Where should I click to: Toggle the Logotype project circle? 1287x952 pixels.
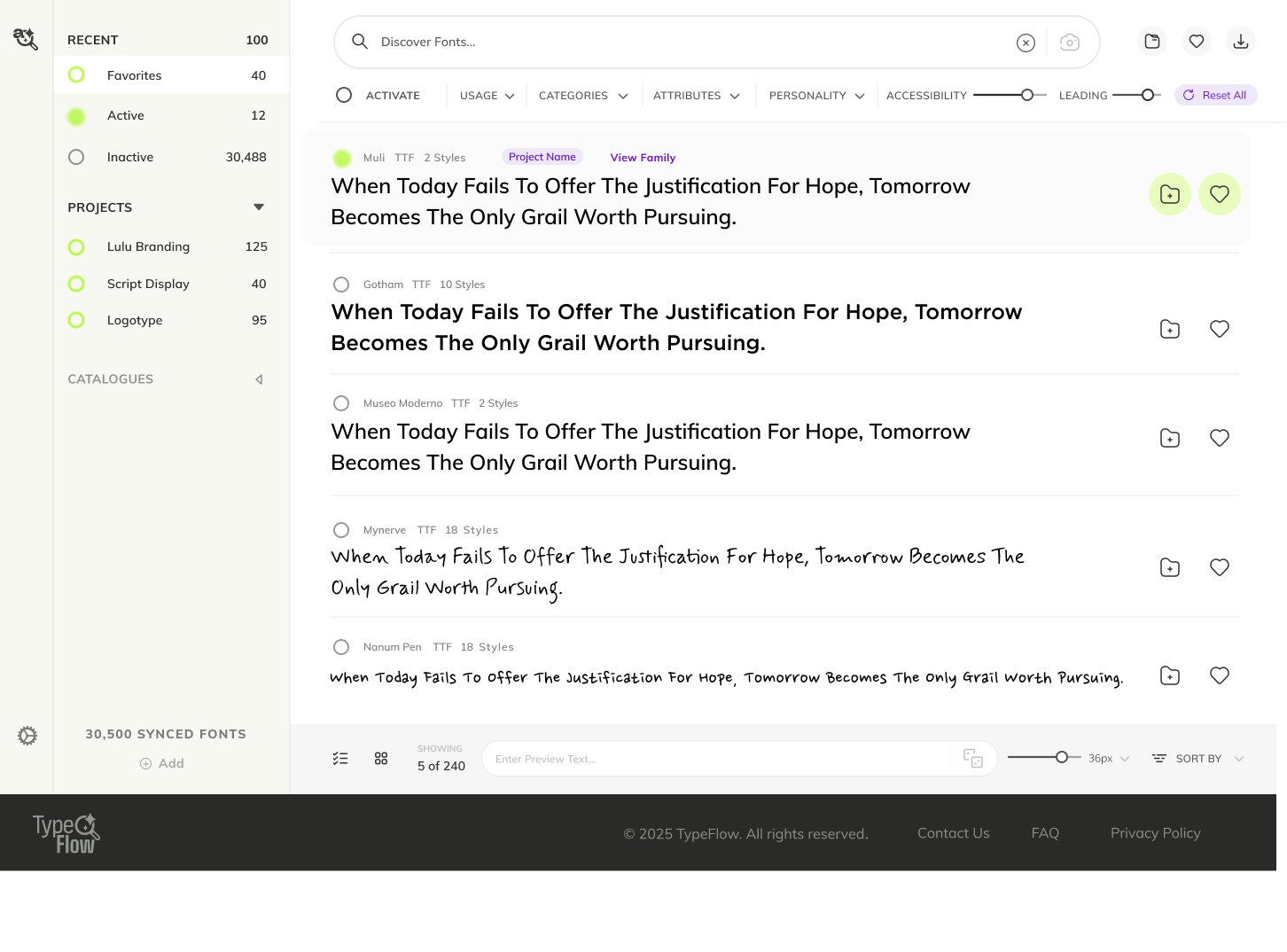tap(76, 320)
